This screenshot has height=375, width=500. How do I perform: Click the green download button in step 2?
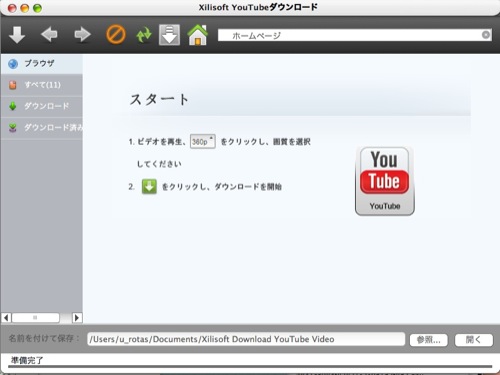pos(149,186)
